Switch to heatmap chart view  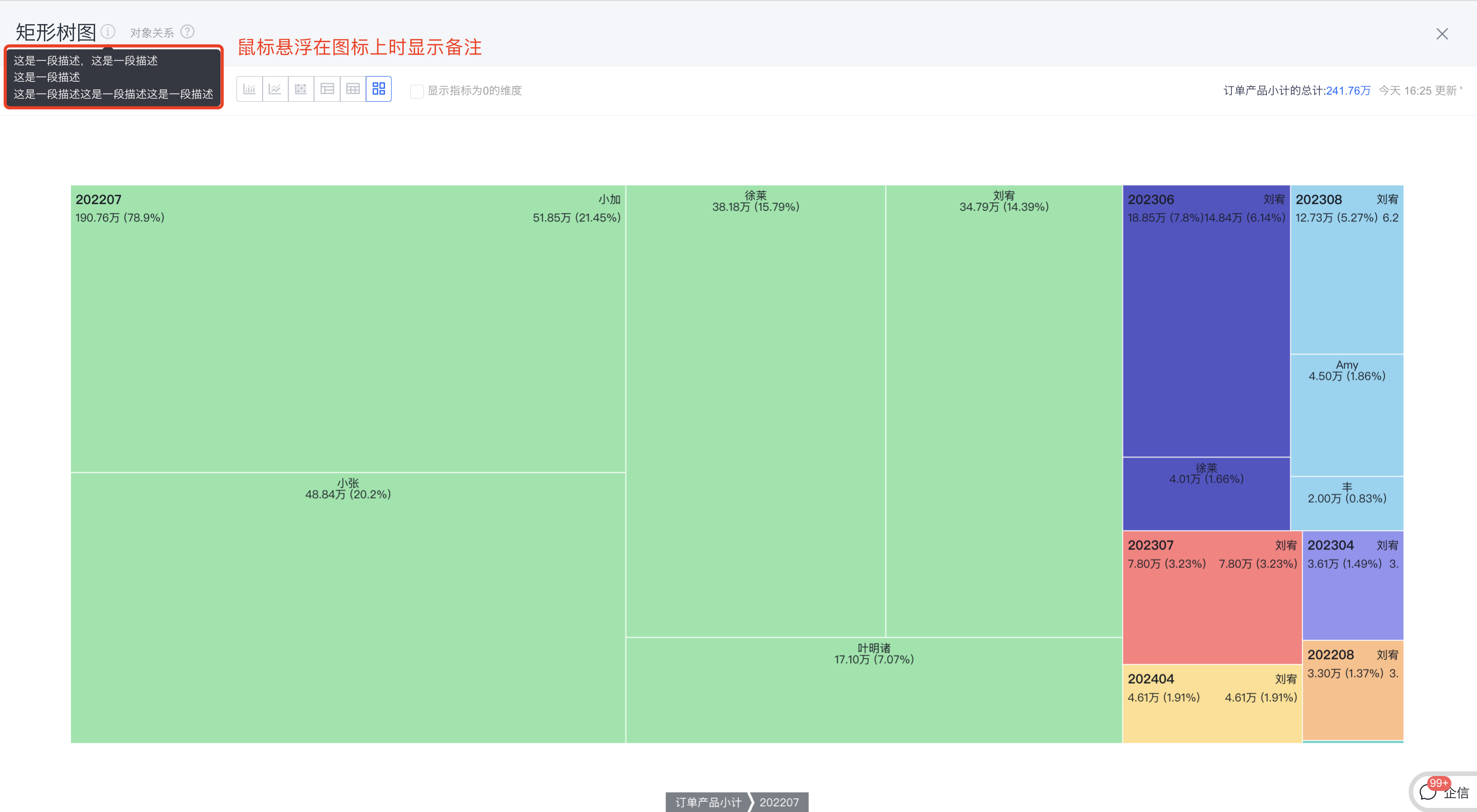(x=301, y=89)
